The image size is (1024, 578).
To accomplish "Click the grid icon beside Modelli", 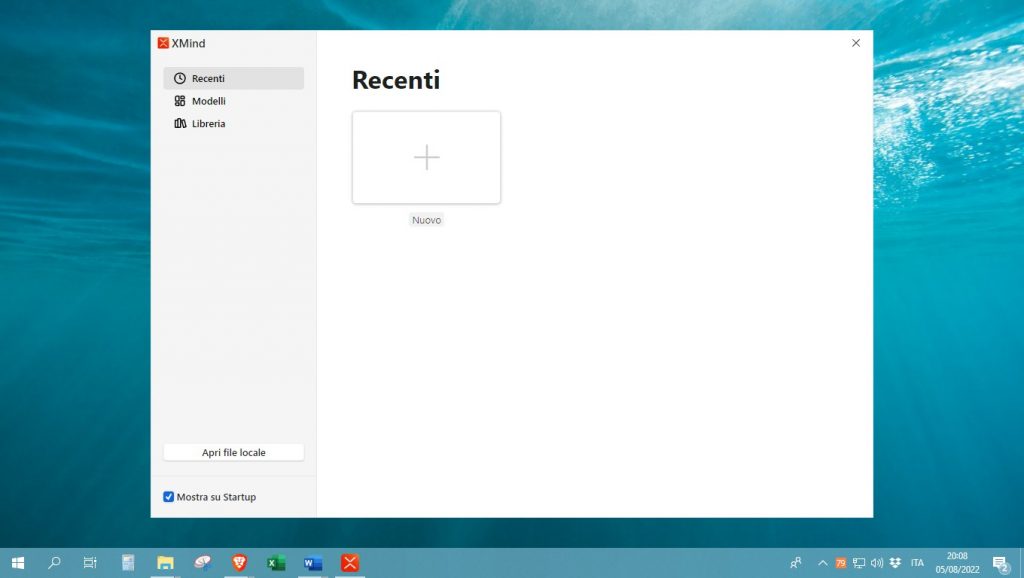I will tap(180, 101).
